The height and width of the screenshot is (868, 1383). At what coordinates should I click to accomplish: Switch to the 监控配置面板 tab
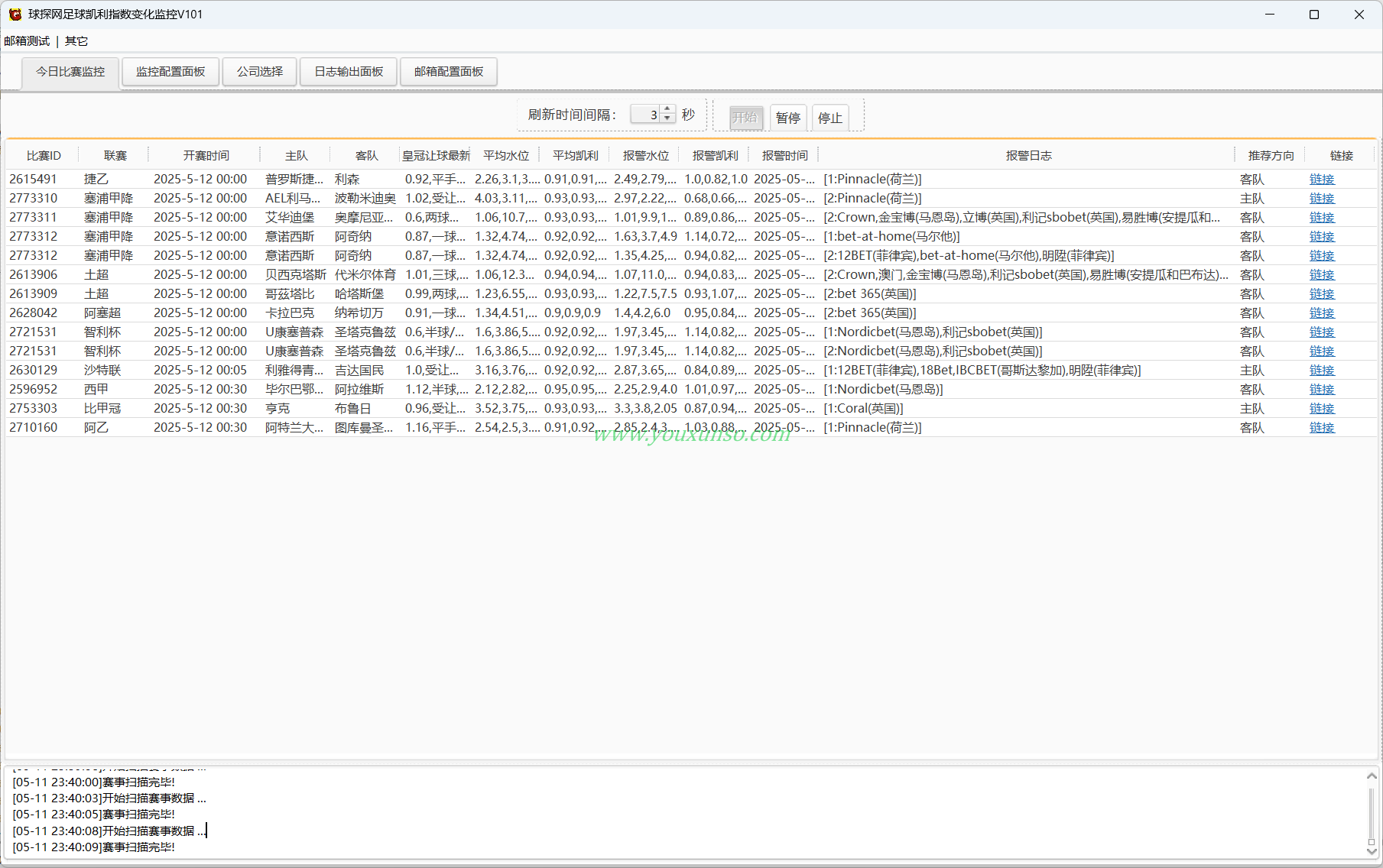(x=170, y=72)
